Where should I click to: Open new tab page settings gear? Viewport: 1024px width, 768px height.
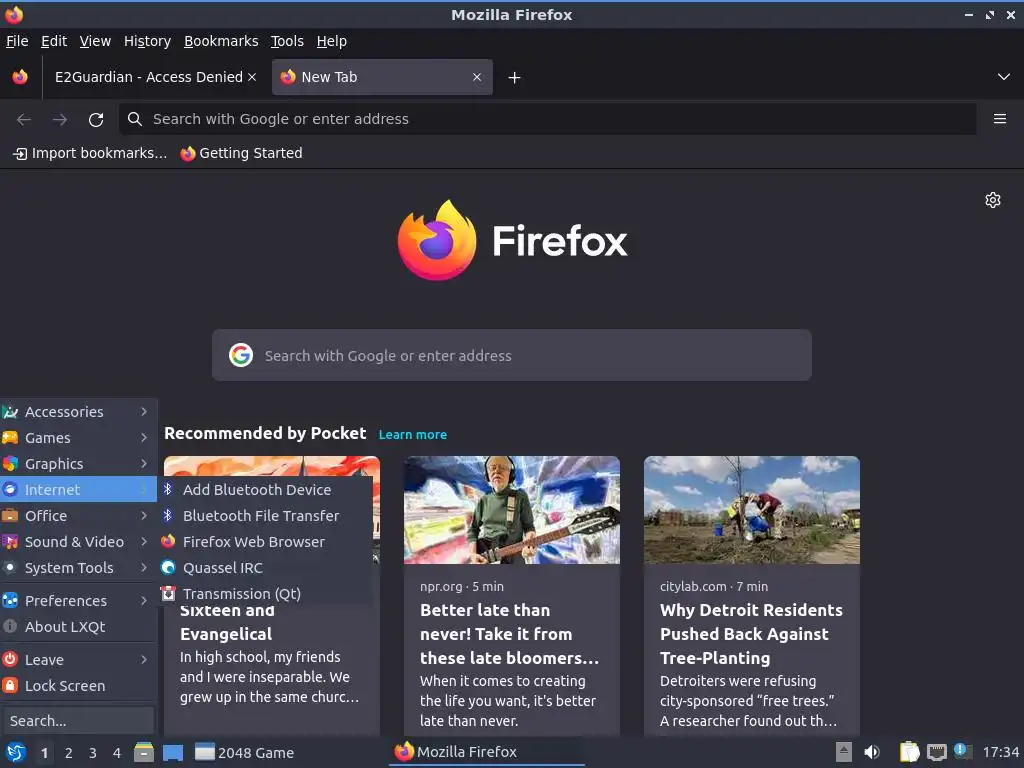(x=993, y=200)
